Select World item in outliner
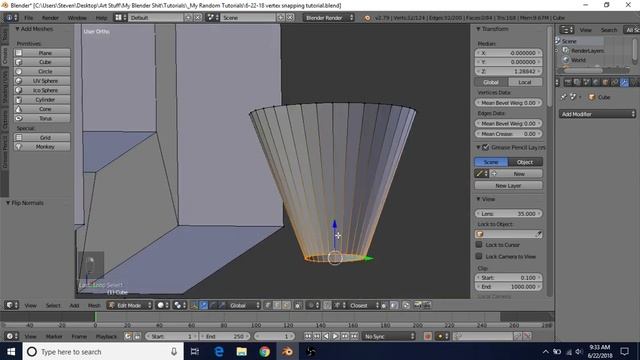Viewport: 640px width, 360px height. [x=578, y=60]
